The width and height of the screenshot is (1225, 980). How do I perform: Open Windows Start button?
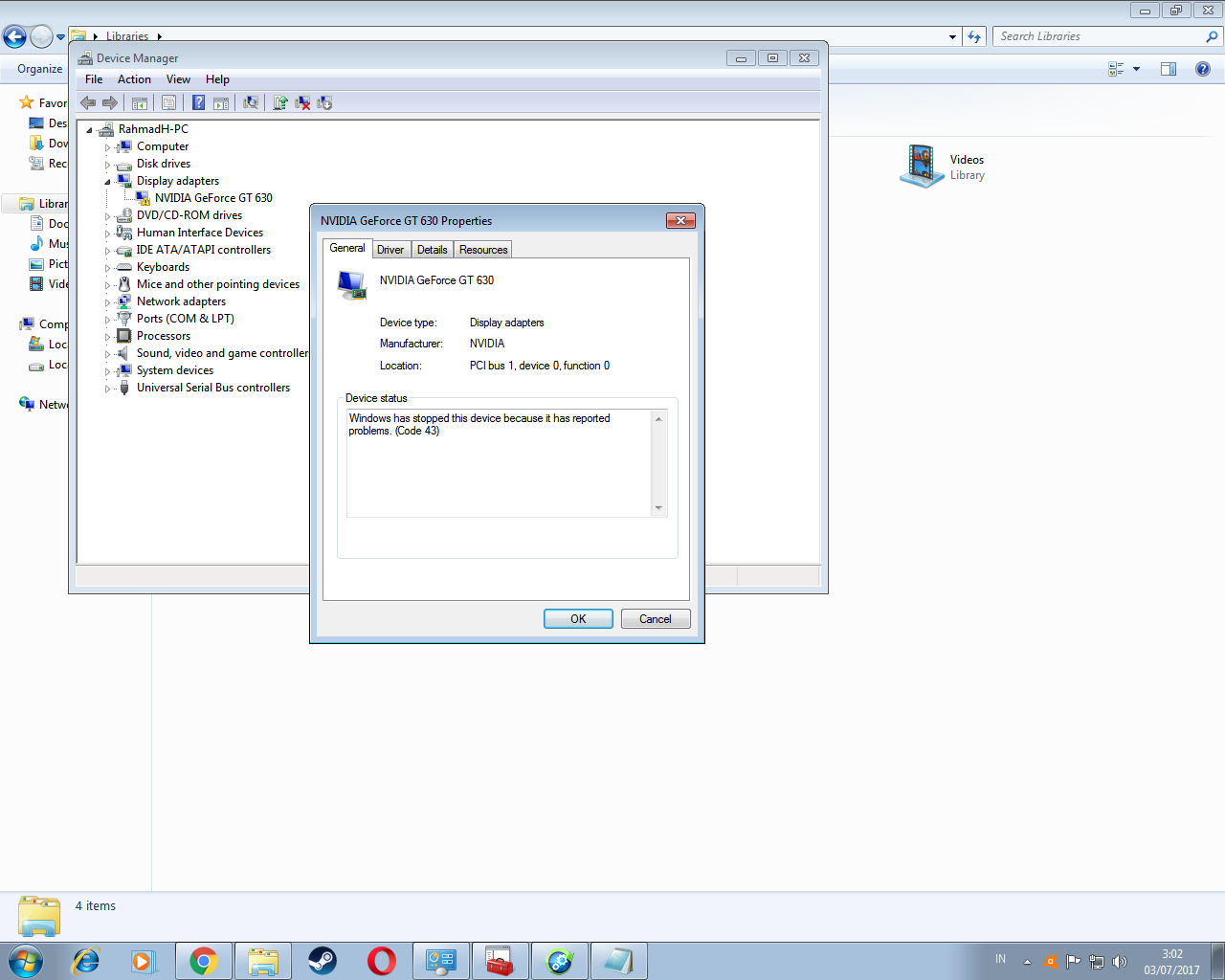(x=25, y=961)
